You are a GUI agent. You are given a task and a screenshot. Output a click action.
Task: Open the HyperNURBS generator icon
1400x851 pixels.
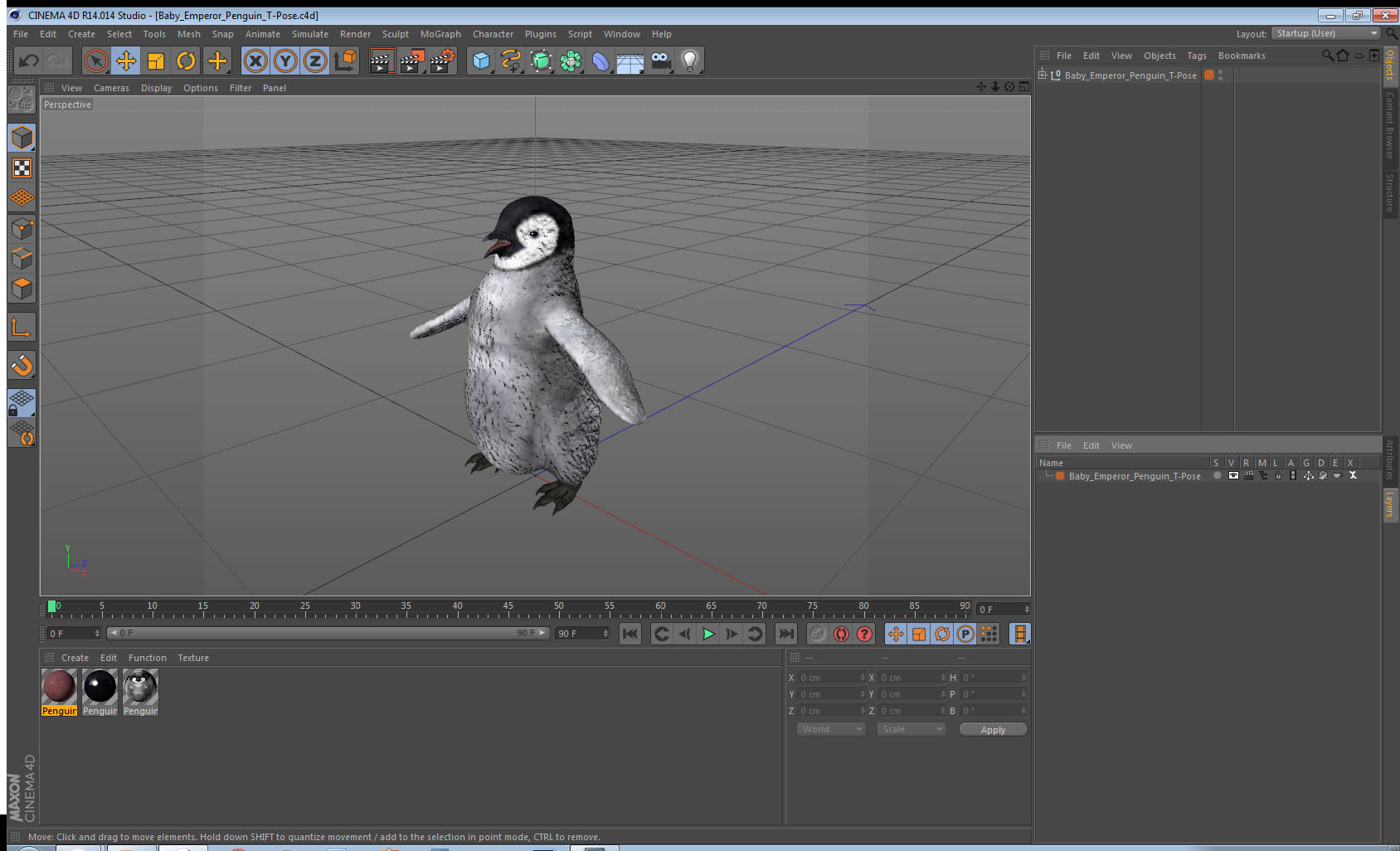[541, 61]
